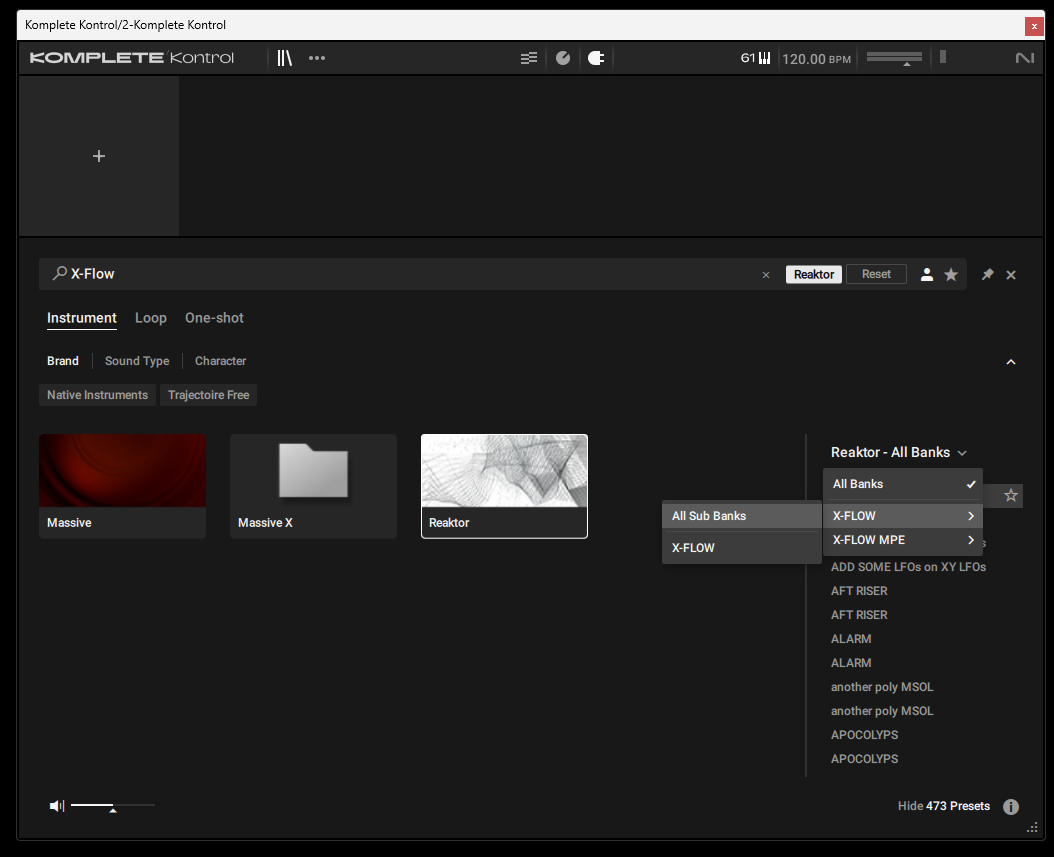Toggle favorites star filter in search bar
Screen dimensions: 1054x857
(950, 274)
